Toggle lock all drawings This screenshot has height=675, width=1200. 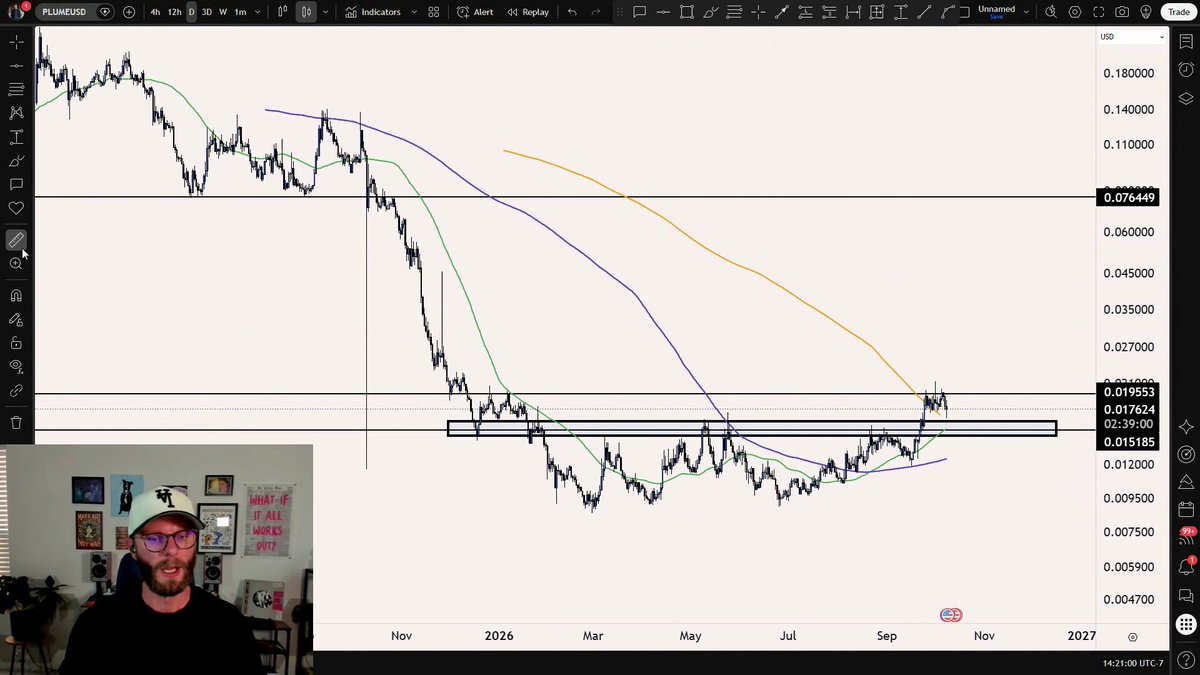tap(16, 343)
